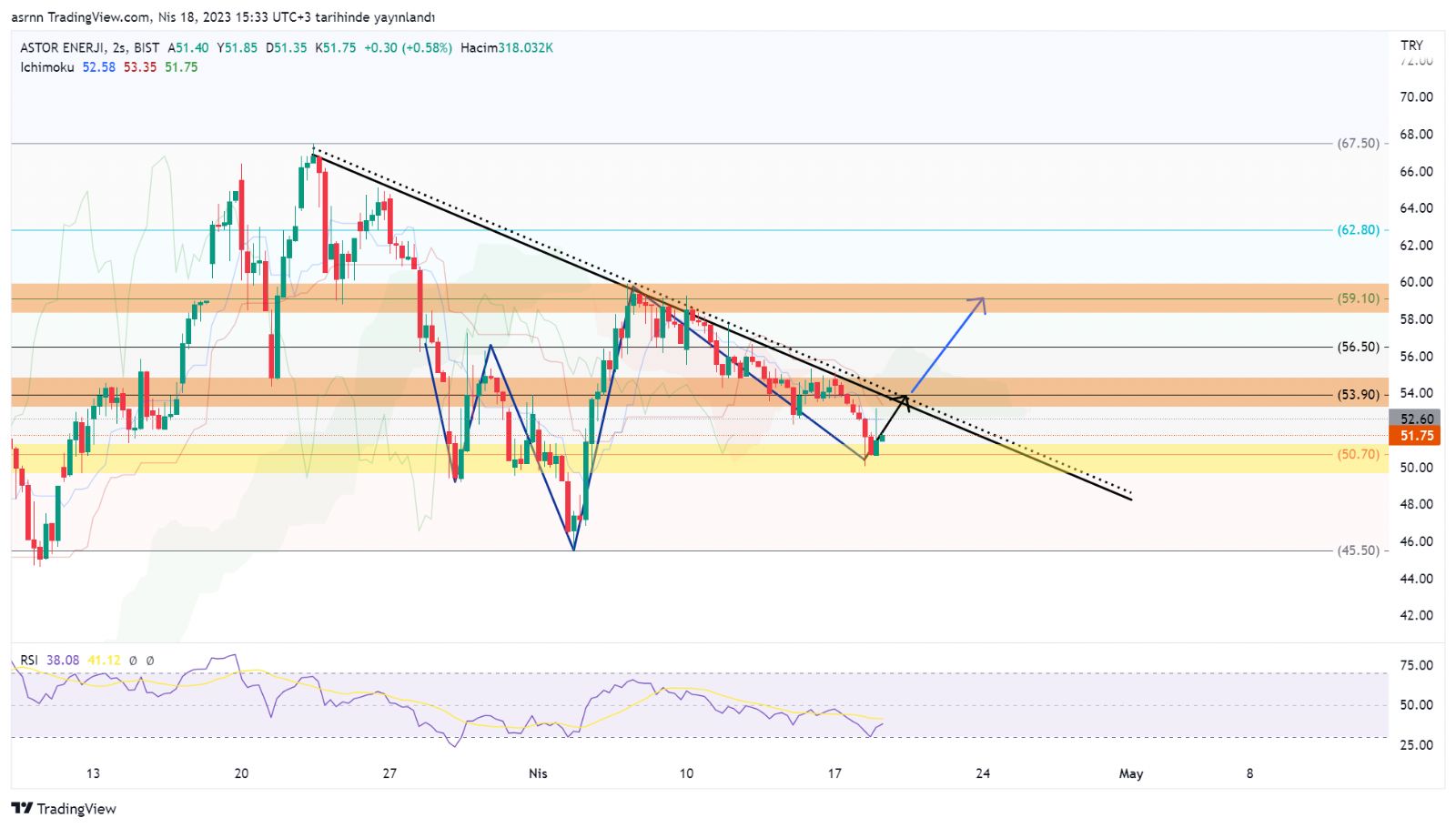This screenshot has width=1456, height=828.
Task: Click the (67.50) horizontal level label
Action: pyautogui.click(x=1358, y=143)
